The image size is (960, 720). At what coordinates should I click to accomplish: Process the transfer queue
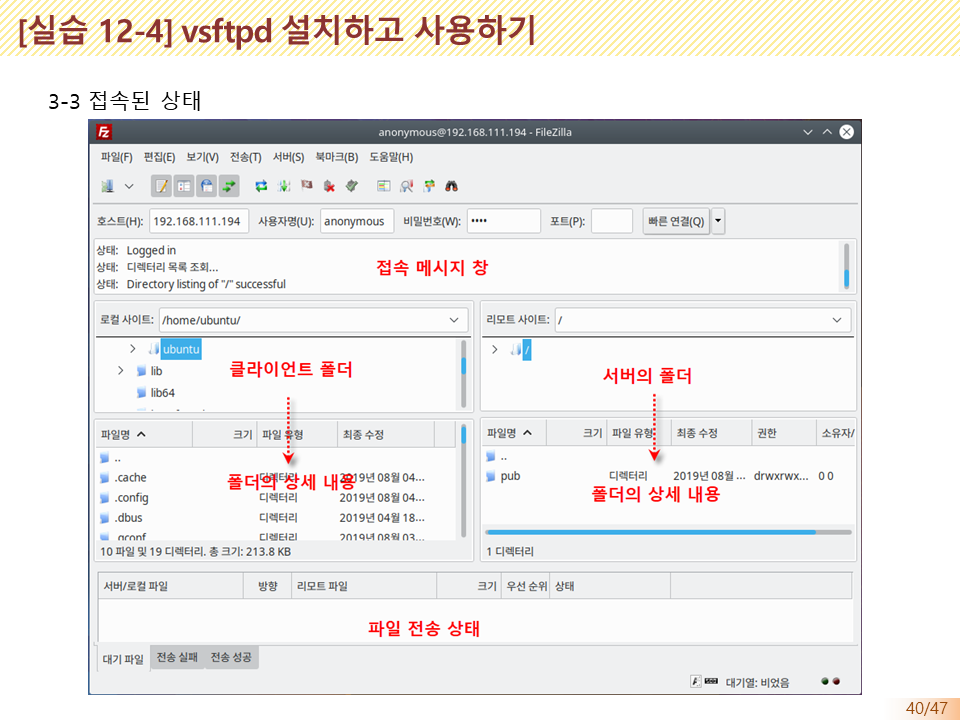tap(283, 185)
